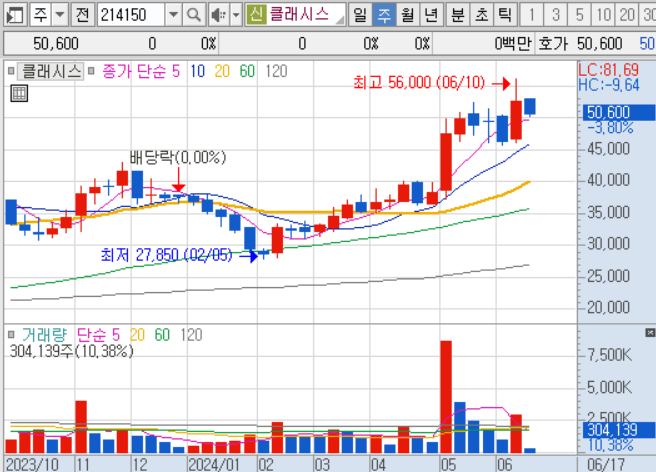This screenshot has height=472, width=656.
Task: Open the dropdown arrow beside speaker icon
Action: [x=236, y=15]
